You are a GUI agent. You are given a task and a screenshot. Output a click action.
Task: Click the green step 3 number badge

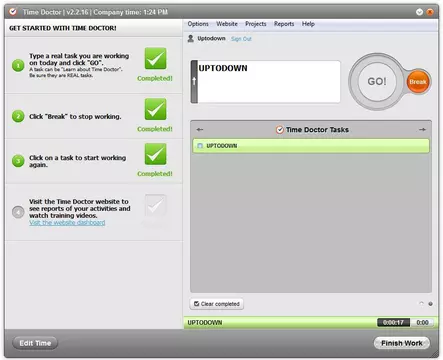[x=18, y=161]
